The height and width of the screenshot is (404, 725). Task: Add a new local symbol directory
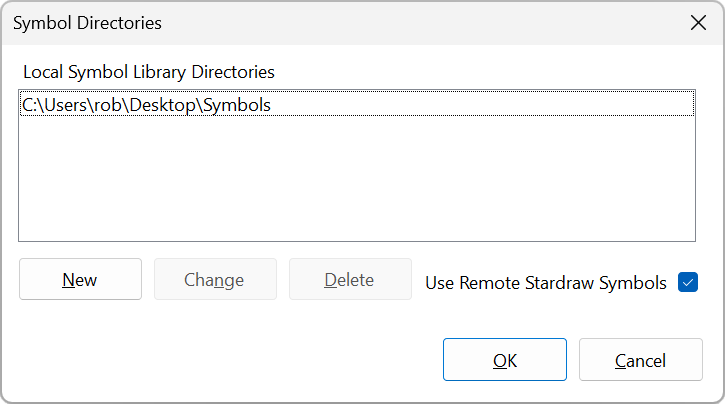[x=80, y=279]
